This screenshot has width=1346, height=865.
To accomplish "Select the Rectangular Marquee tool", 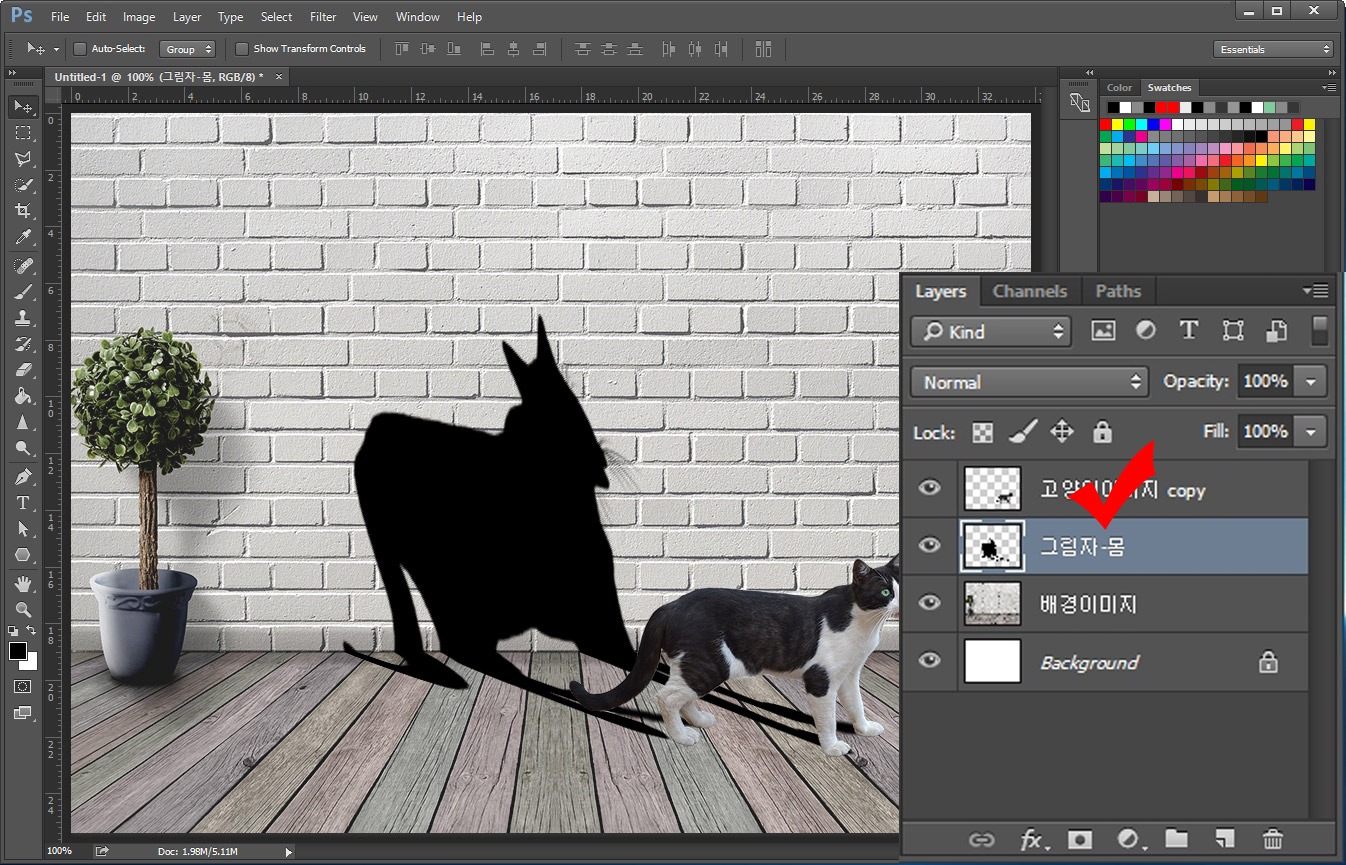I will [23, 132].
